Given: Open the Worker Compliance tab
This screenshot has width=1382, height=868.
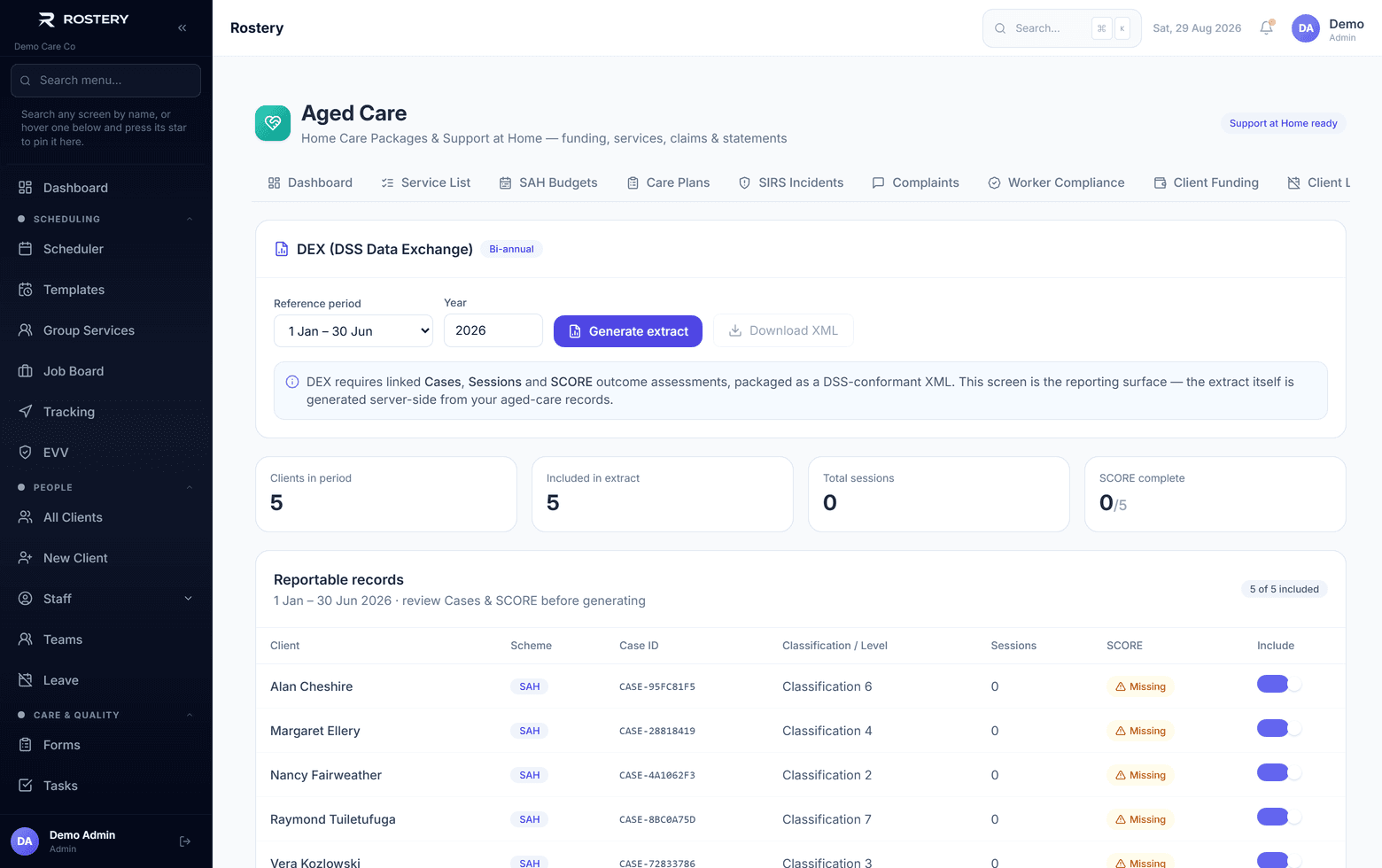Looking at the screenshot, I should pyautogui.click(x=1056, y=182).
